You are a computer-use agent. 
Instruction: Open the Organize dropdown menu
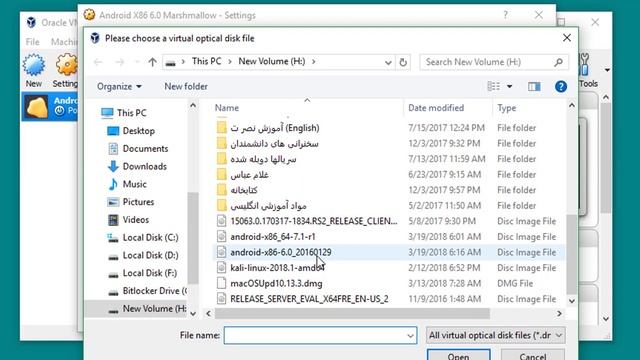119,87
